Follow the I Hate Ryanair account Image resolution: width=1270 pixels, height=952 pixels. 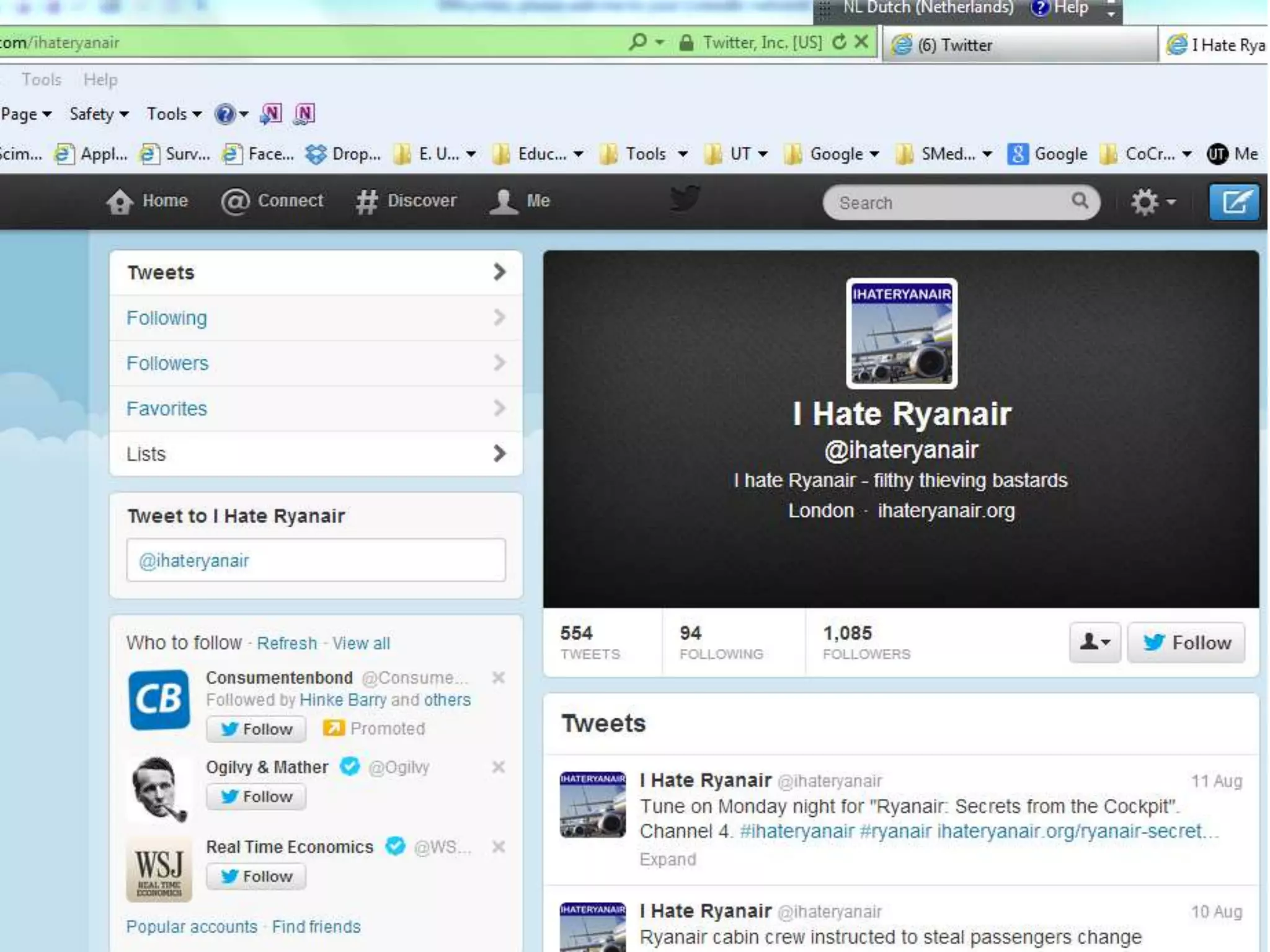[x=1186, y=642]
